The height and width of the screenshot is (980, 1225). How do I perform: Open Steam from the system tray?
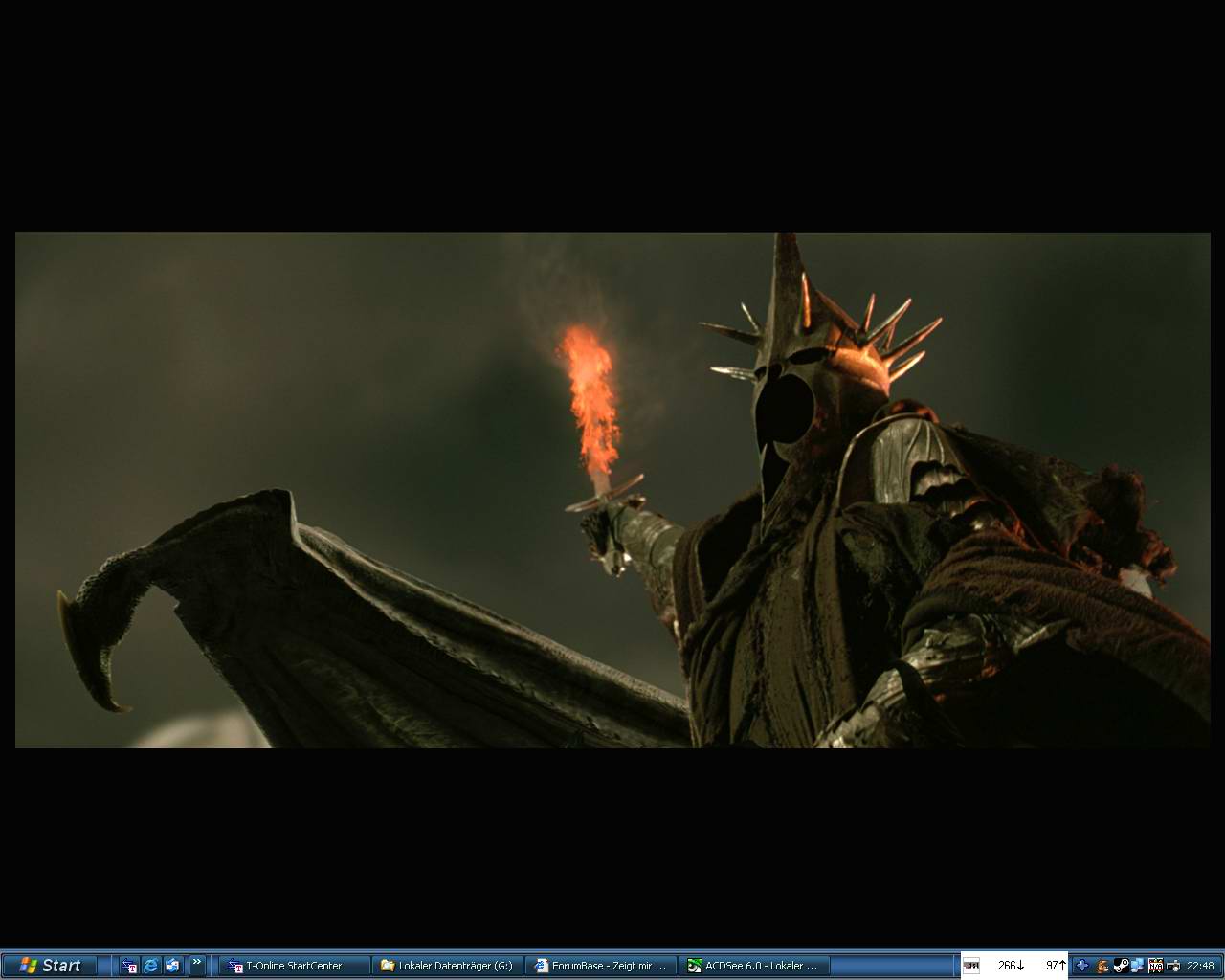click(x=1120, y=966)
